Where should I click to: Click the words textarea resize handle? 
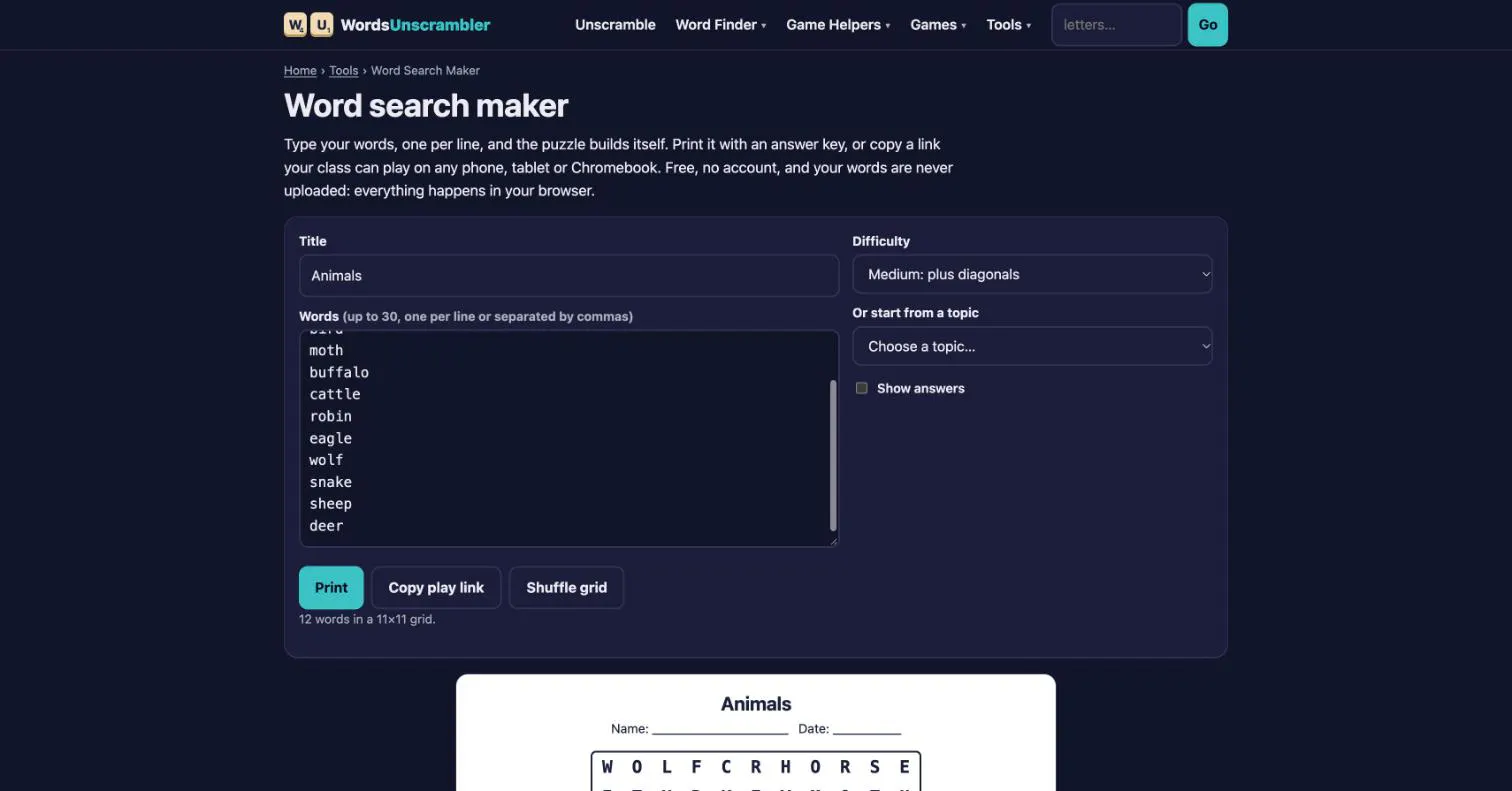point(832,540)
